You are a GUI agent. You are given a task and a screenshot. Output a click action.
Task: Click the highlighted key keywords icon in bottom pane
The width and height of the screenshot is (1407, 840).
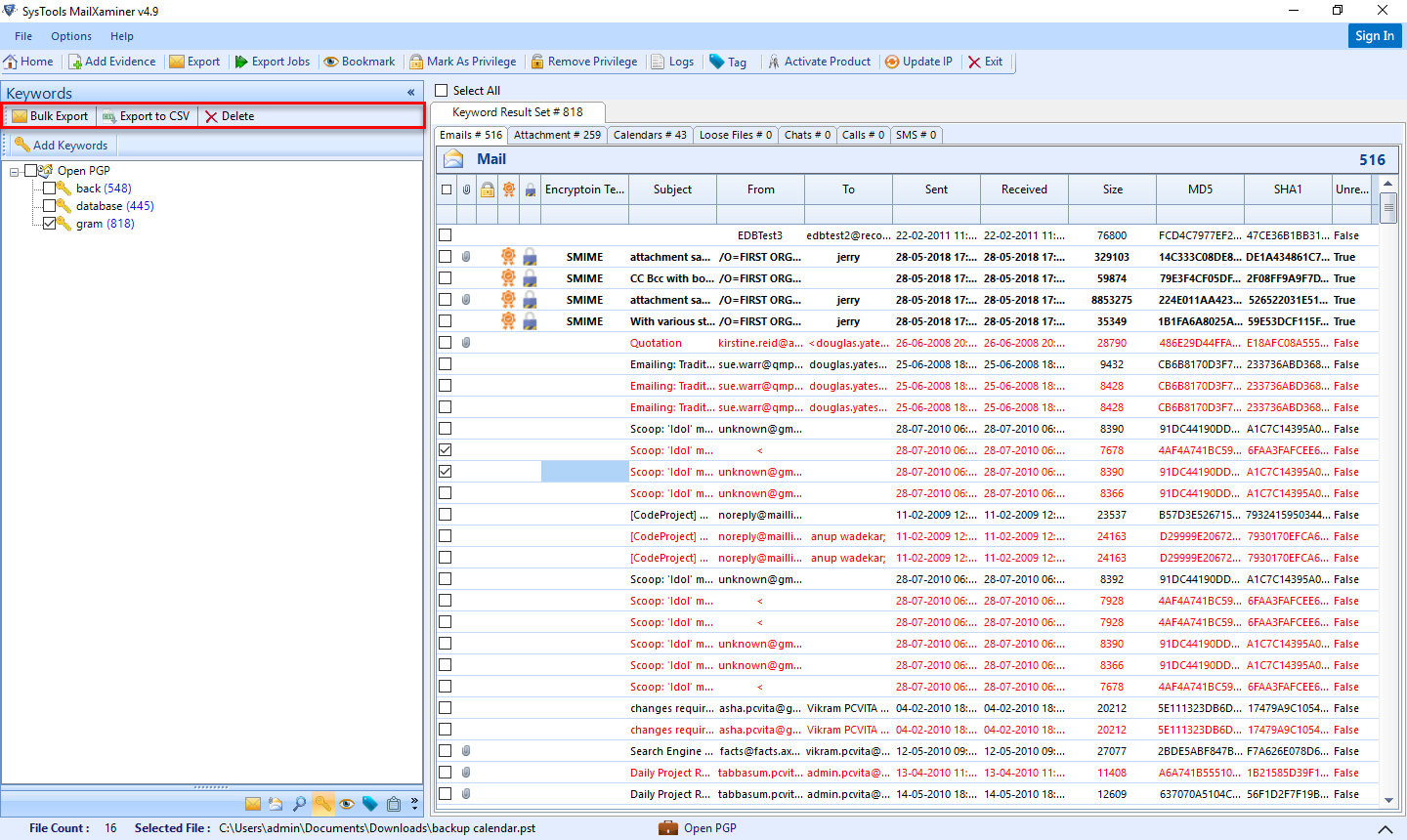322,804
